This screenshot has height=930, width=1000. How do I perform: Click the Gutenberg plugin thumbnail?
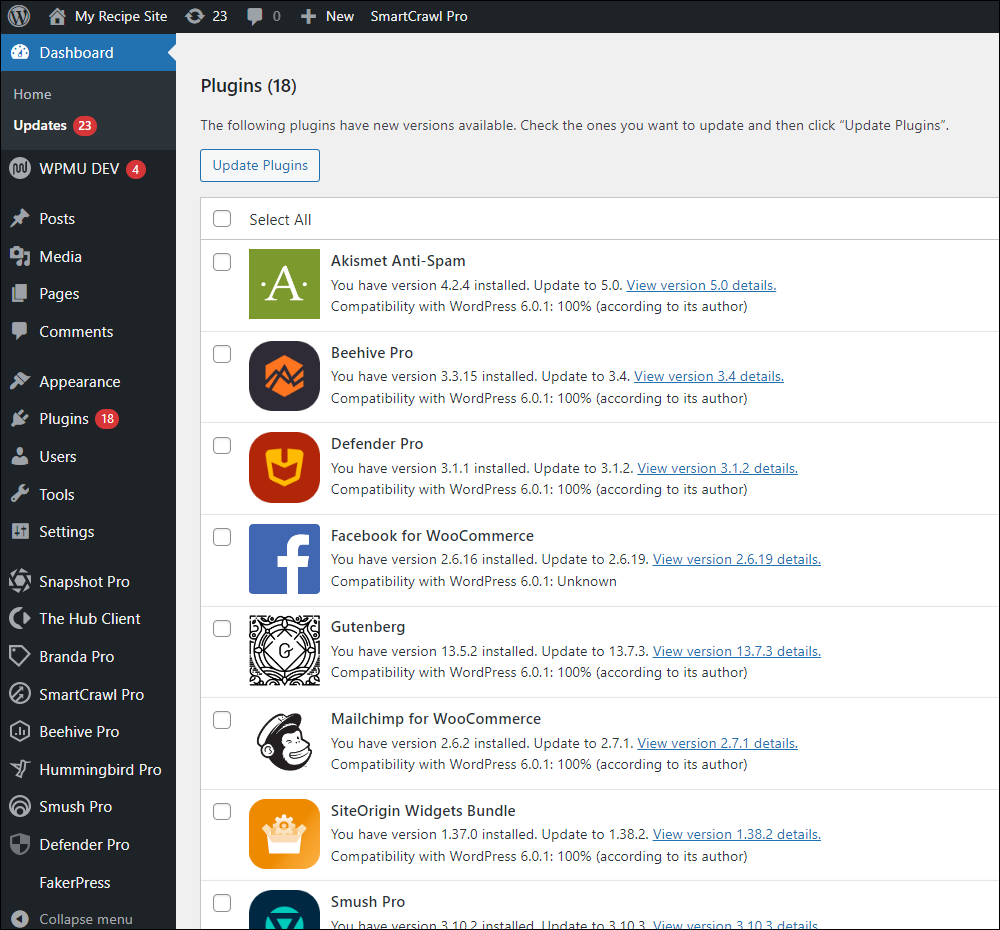[284, 651]
